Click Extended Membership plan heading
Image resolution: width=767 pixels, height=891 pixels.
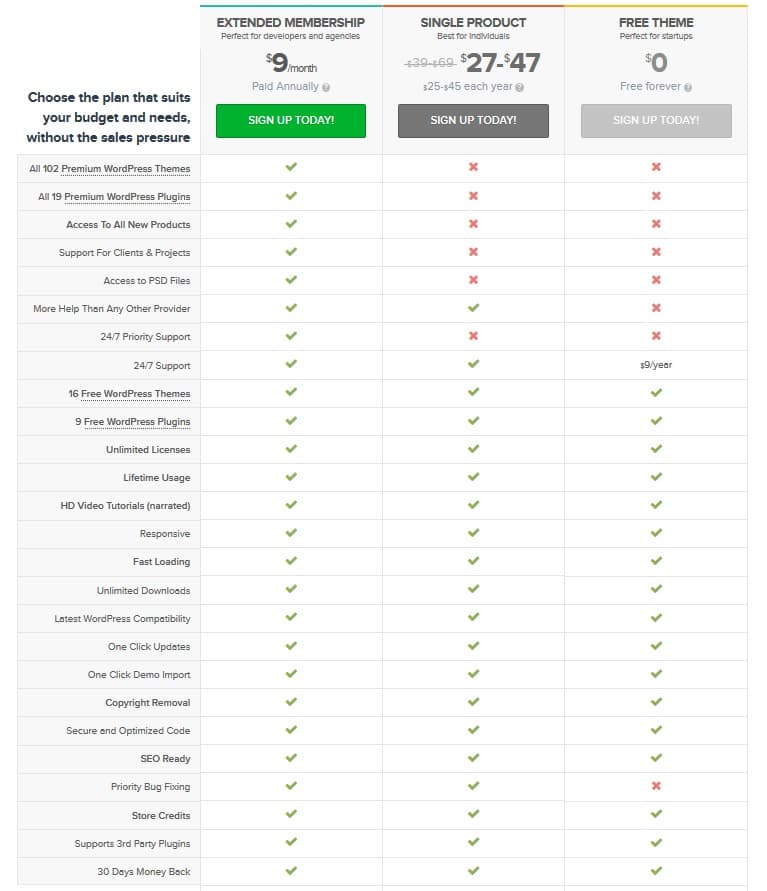click(290, 23)
